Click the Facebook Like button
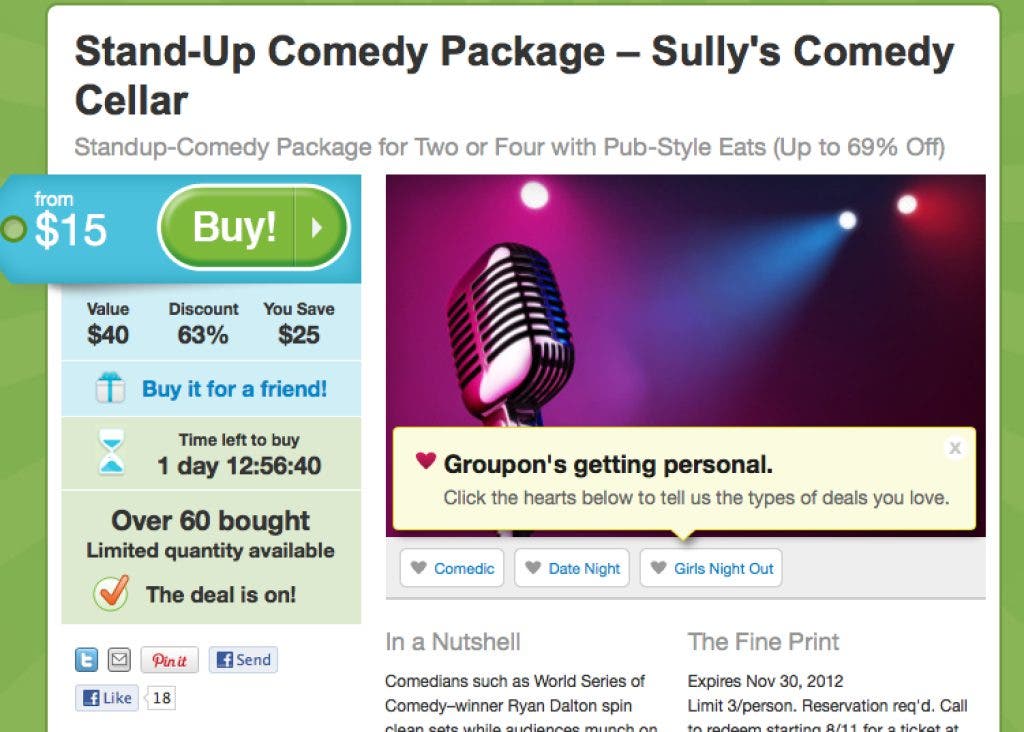The height and width of the screenshot is (732, 1024). 107,698
